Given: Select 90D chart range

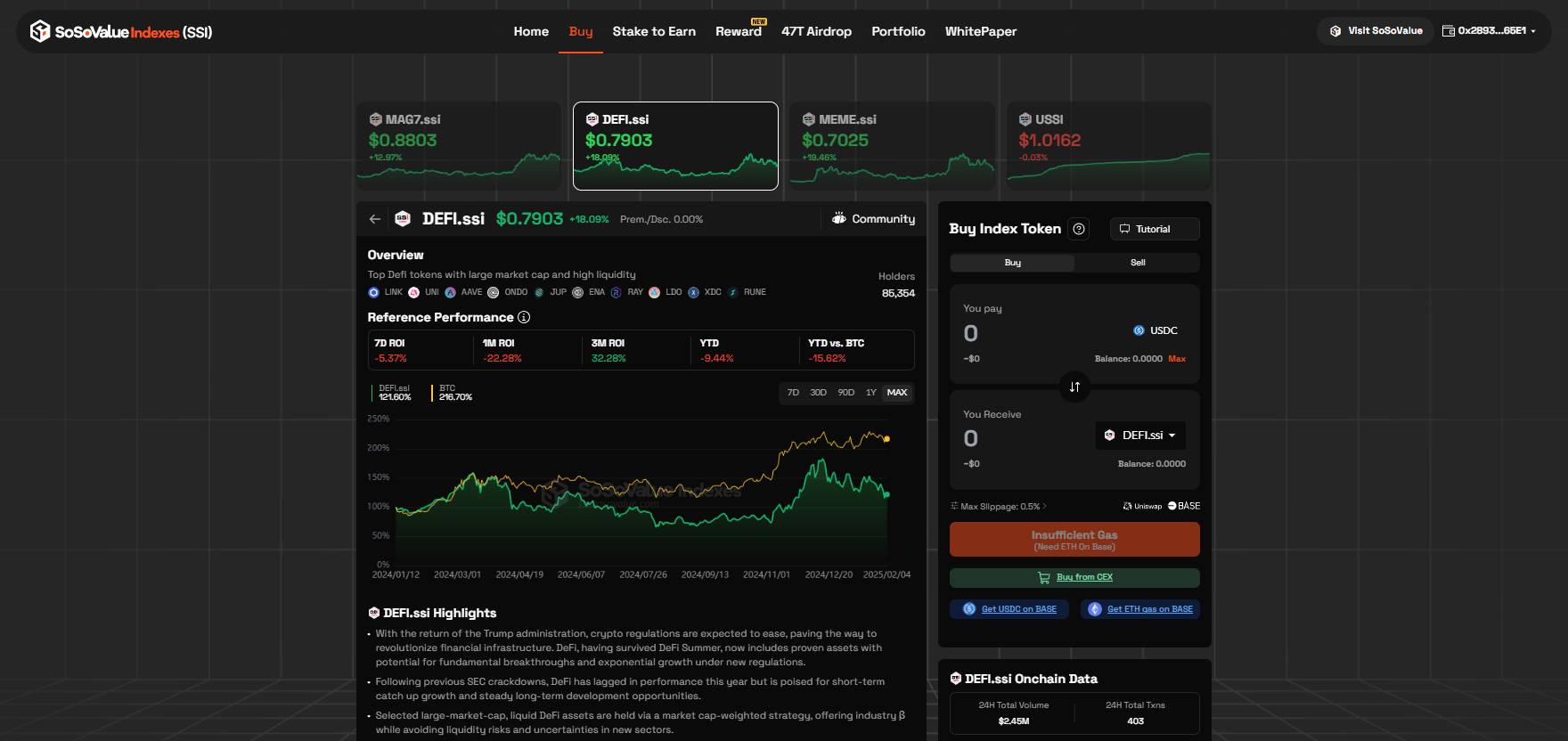Looking at the screenshot, I should point(846,393).
